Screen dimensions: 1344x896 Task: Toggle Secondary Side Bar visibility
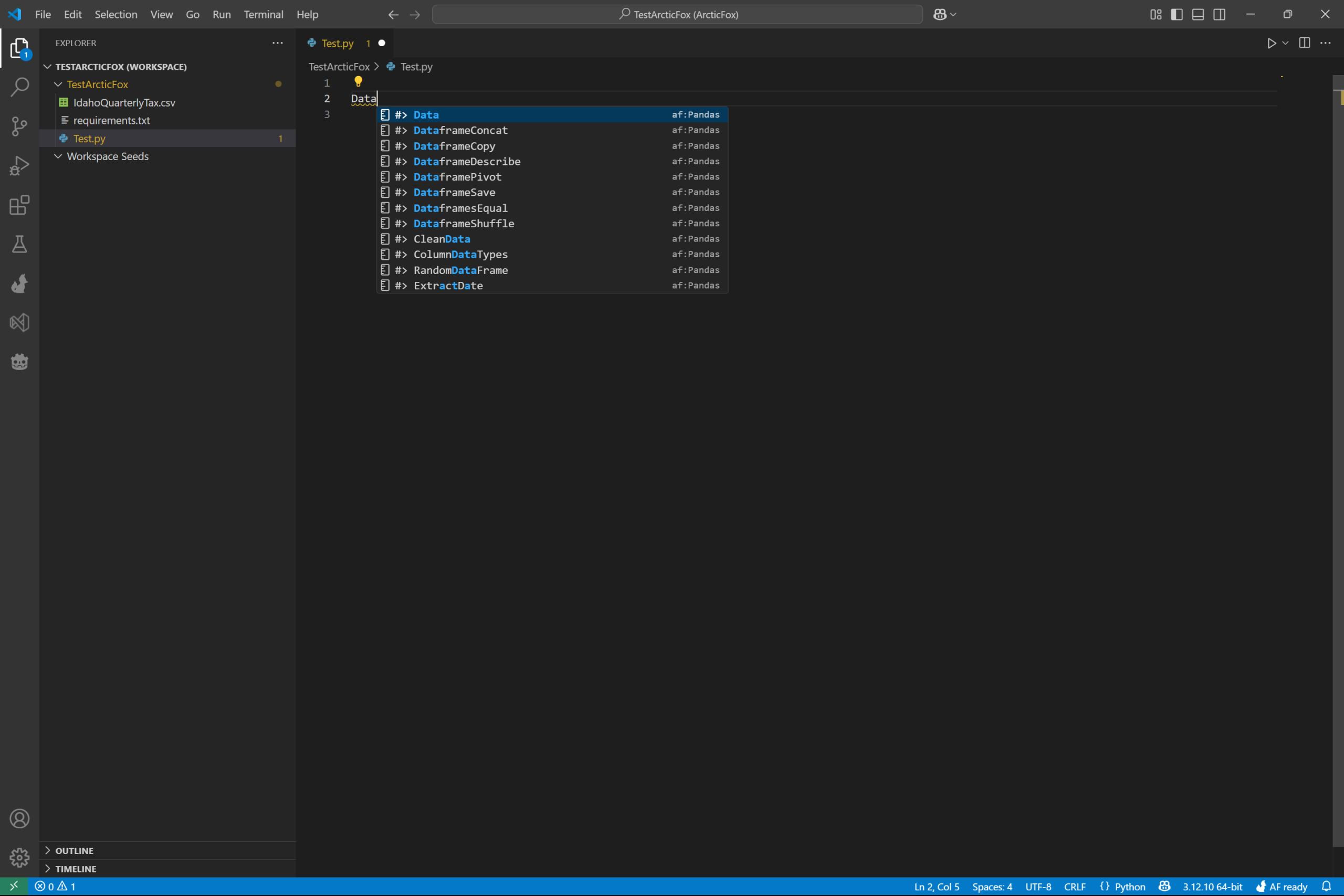[1220, 15]
